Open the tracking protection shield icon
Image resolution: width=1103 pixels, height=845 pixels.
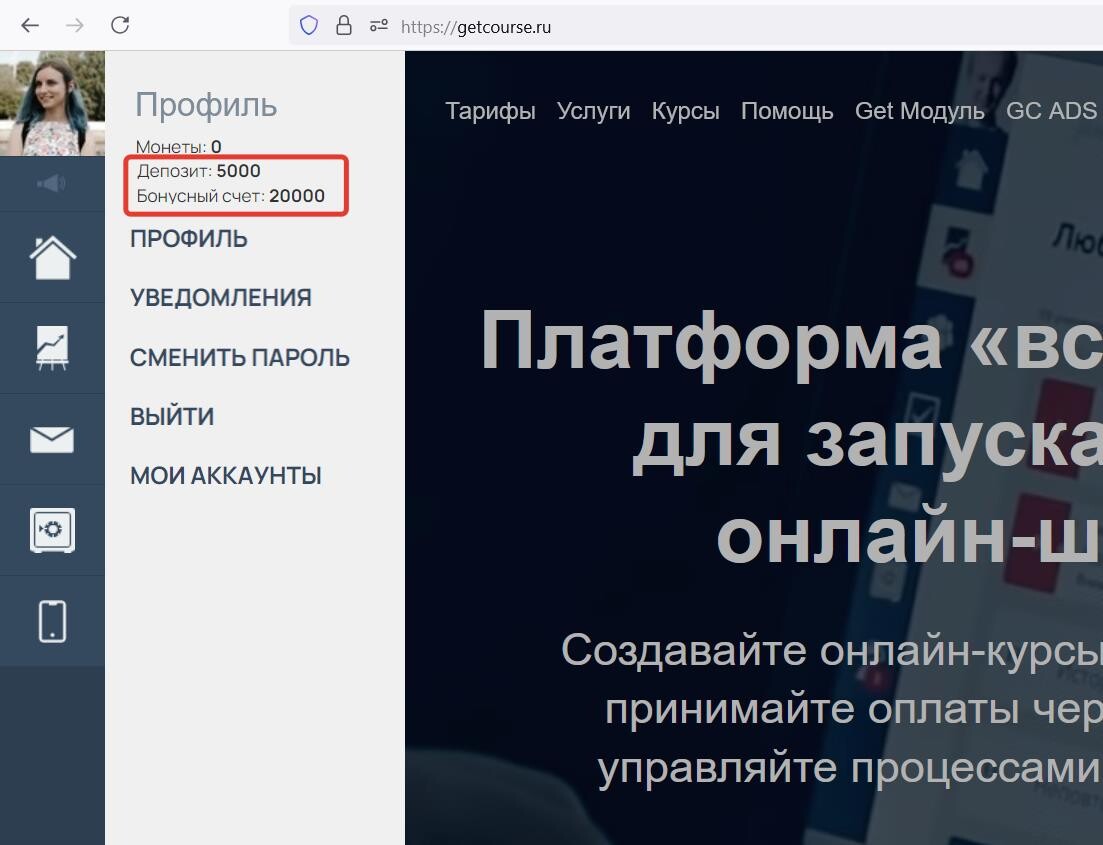tap(309, 26)
